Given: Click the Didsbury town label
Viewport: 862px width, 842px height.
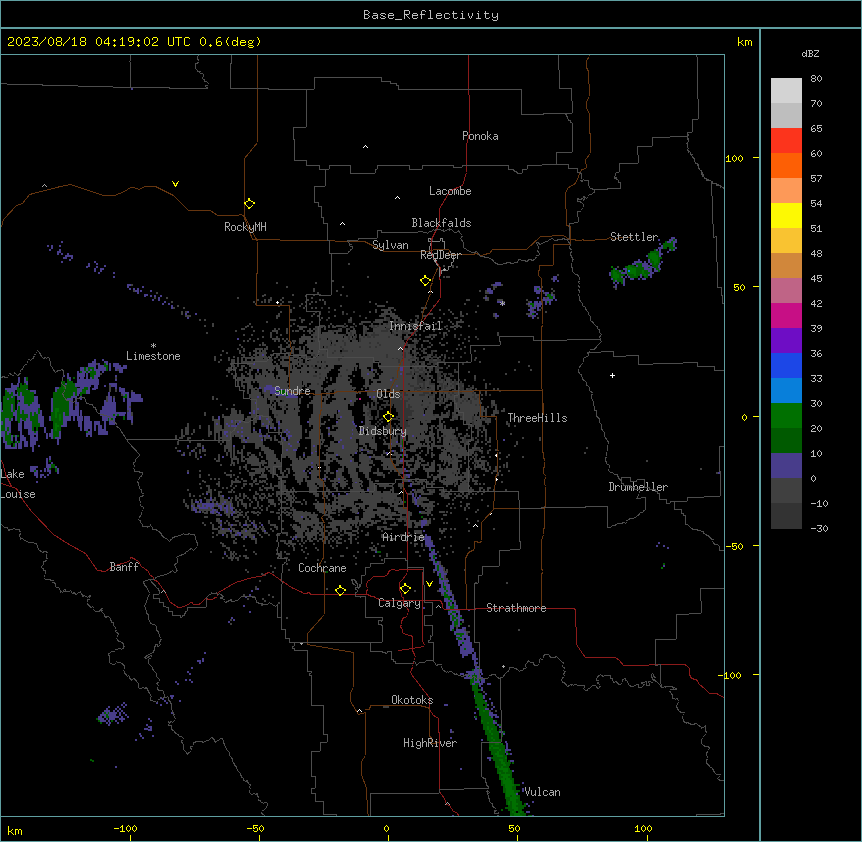Looking at the screenshot, I should tap(383, 431).
